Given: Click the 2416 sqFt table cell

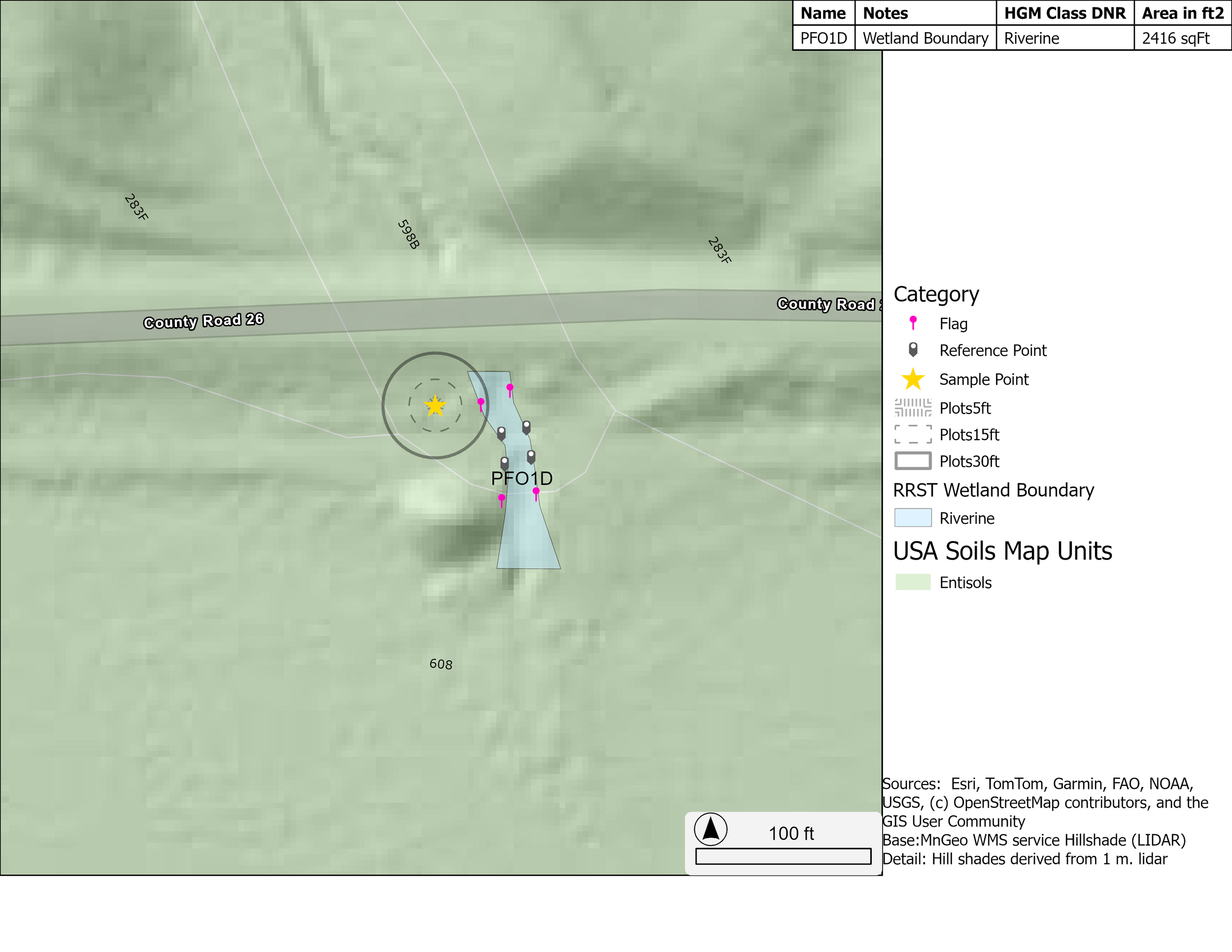Looking at the screenshot, I should (x=1176, y=38).
